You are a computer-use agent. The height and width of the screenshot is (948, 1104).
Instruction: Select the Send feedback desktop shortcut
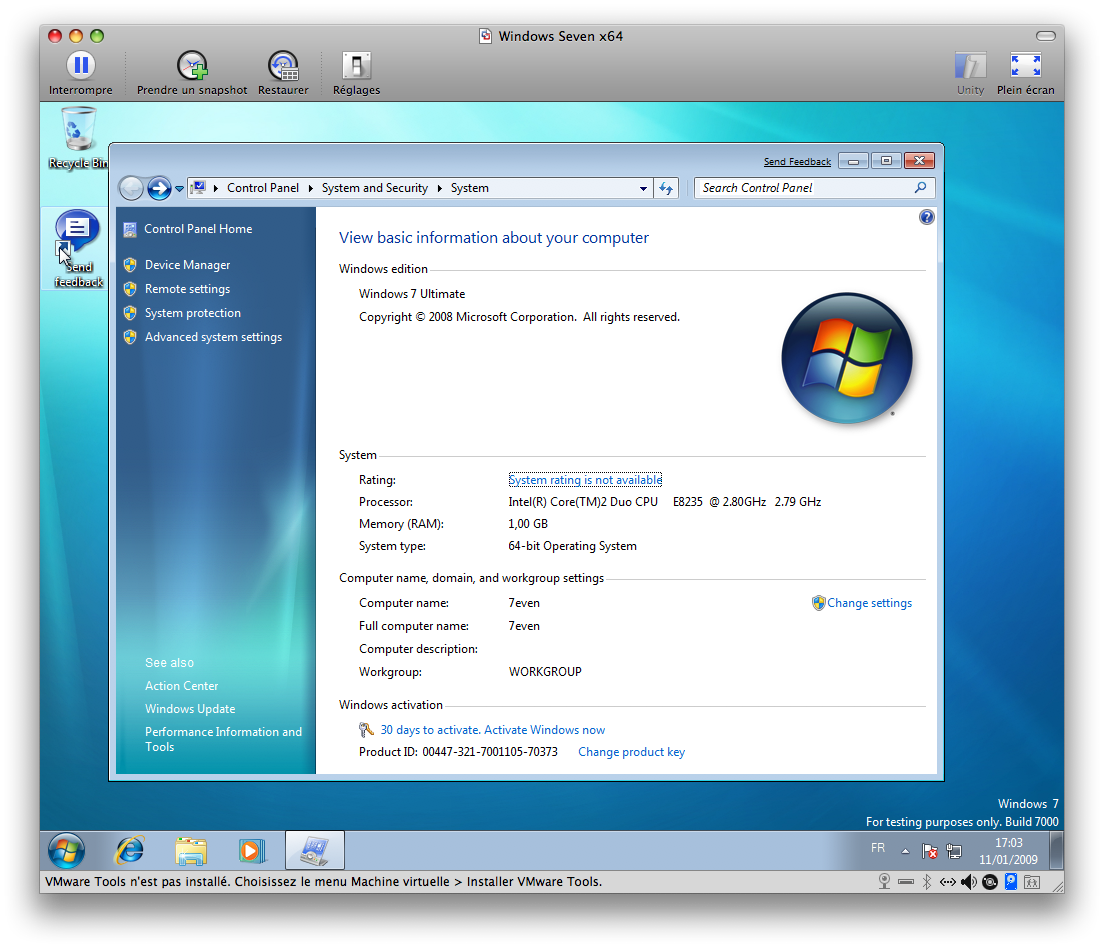[x=78, y=249]
